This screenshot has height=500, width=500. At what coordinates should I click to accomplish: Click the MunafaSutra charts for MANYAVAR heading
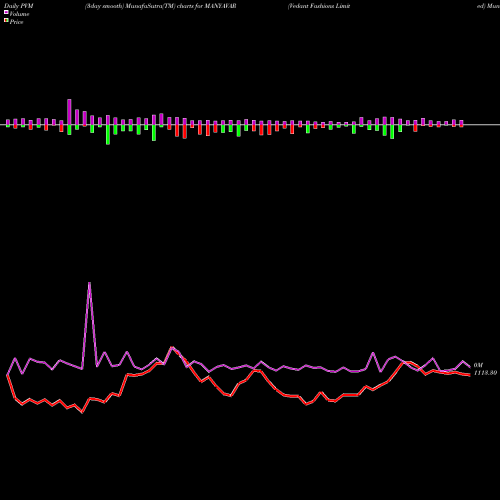[161, 6]
